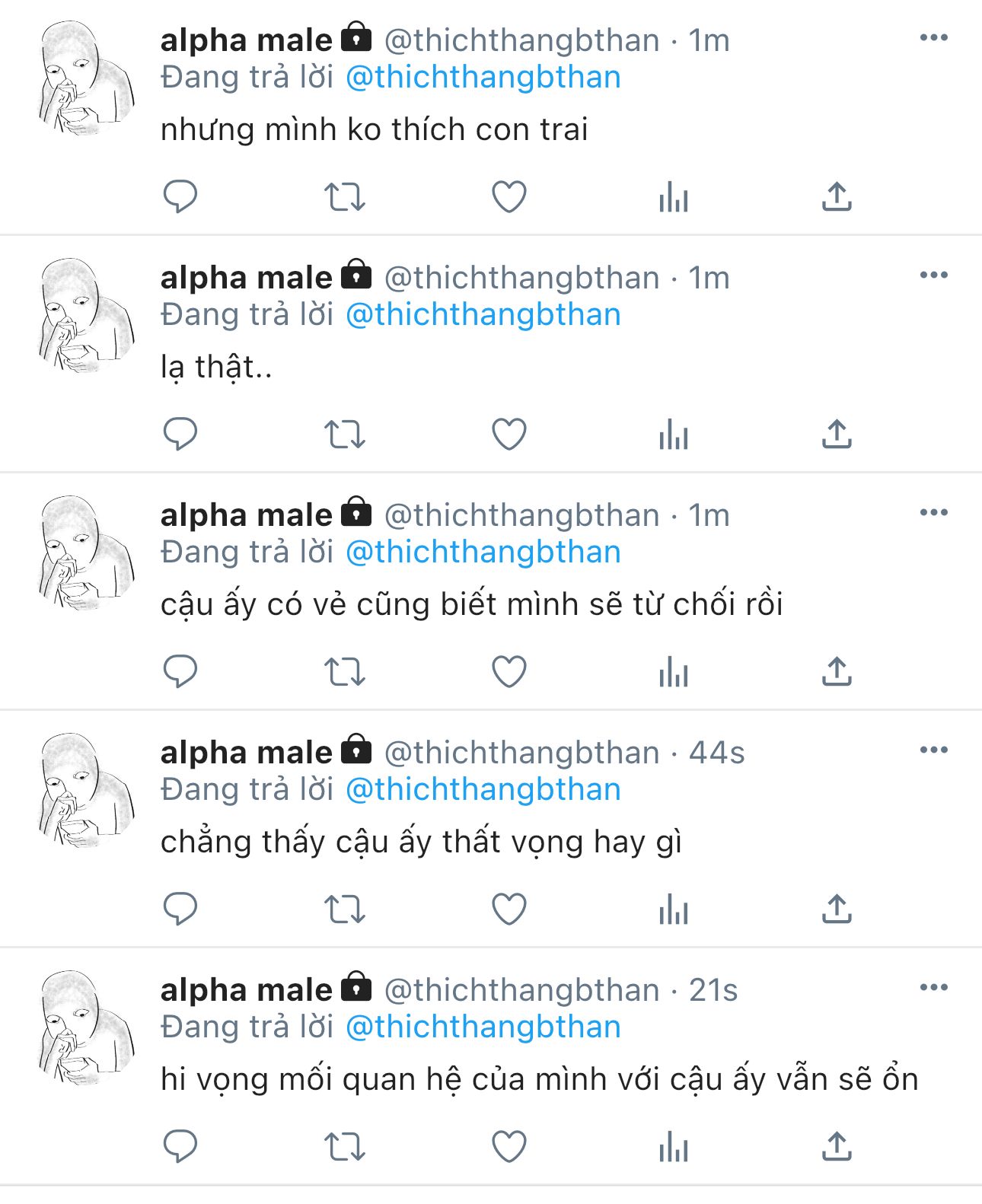Open the profile avatar on the "lạ thật.." tweet
This screenshot has height=1204, width=982.
87,314
